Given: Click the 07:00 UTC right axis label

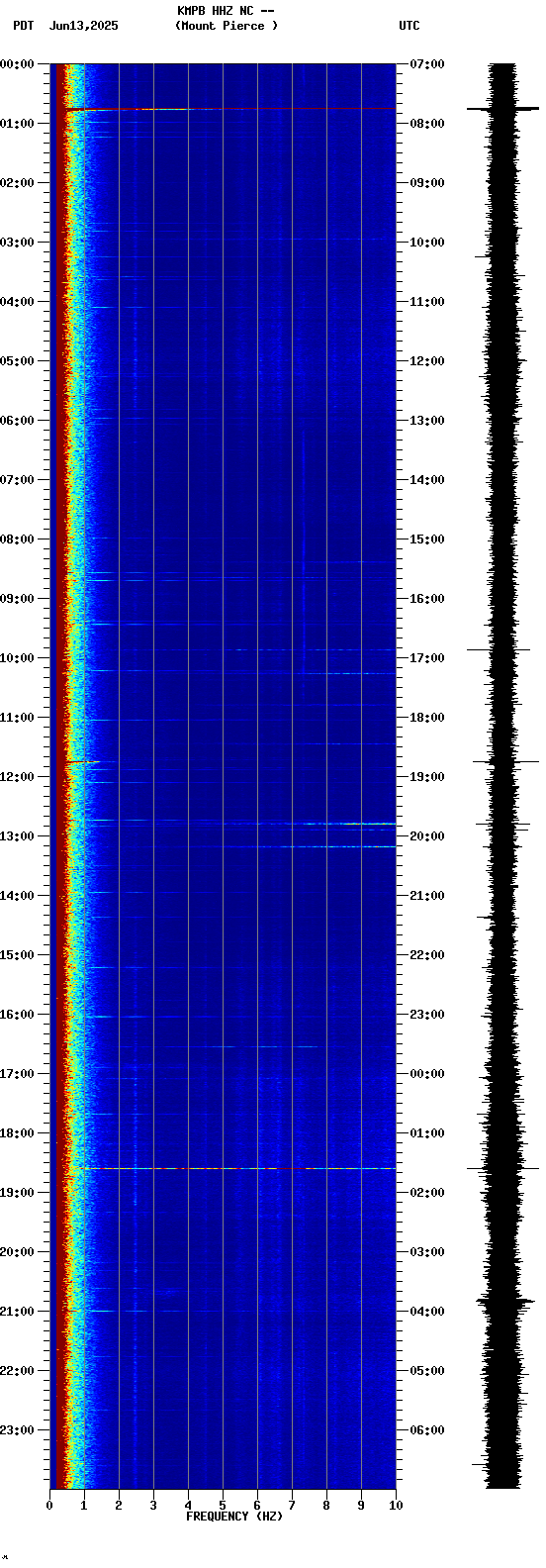Looking at the screenshot, I should 427,64.
